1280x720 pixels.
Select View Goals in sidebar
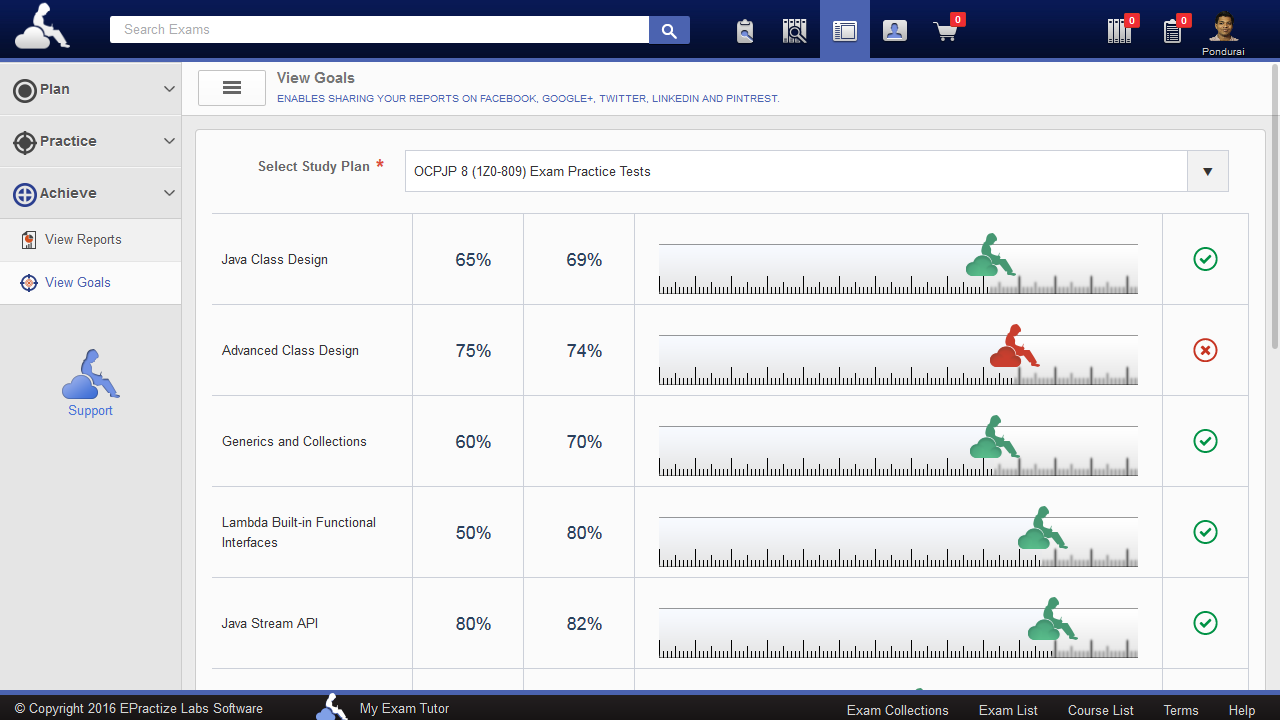(78, 283)
